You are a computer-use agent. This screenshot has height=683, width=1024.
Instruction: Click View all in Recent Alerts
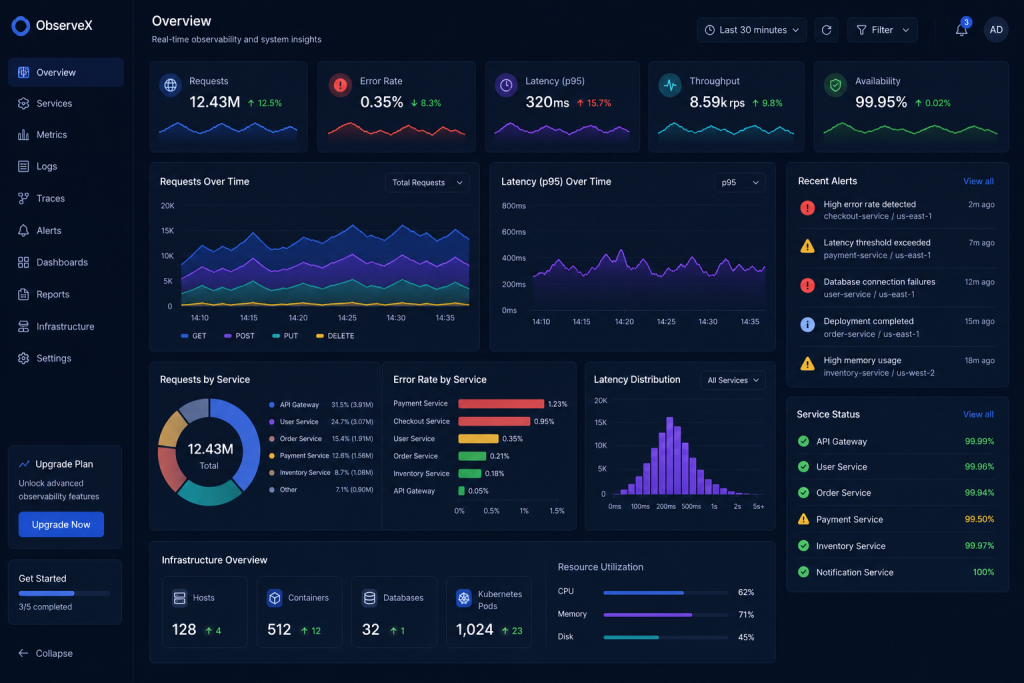coord(978,181)
